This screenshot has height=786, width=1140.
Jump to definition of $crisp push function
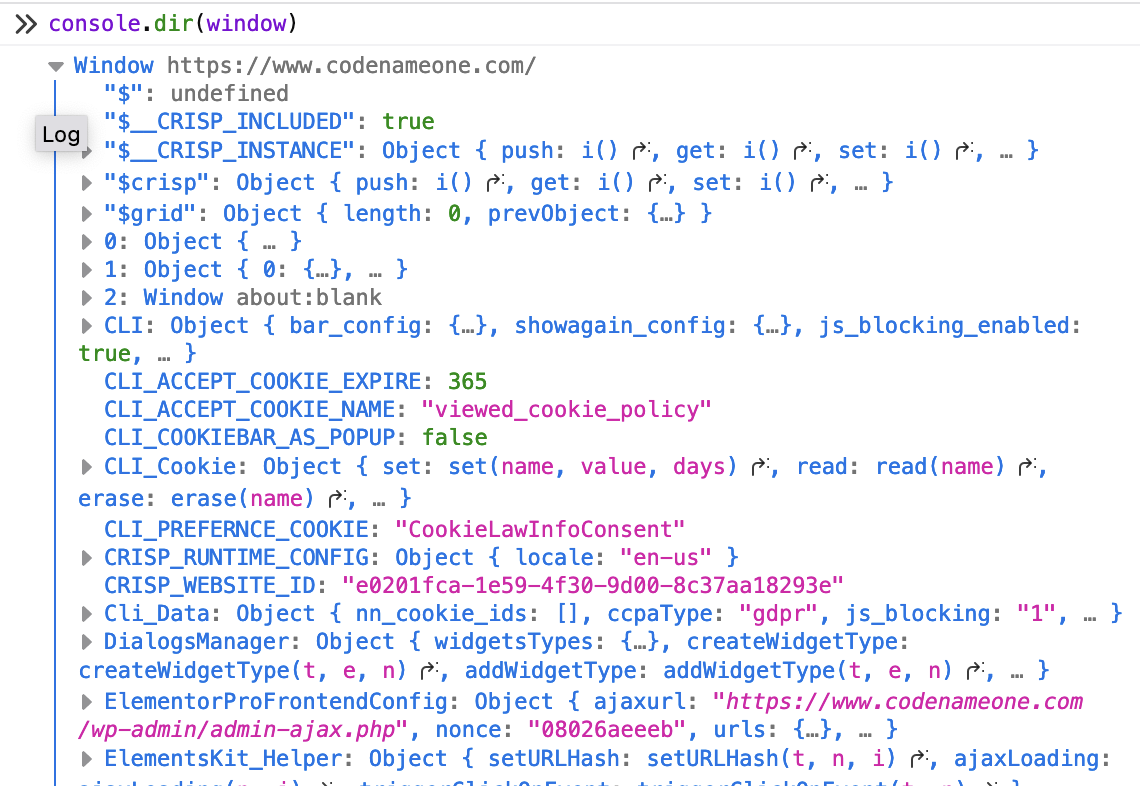[495, 183]
